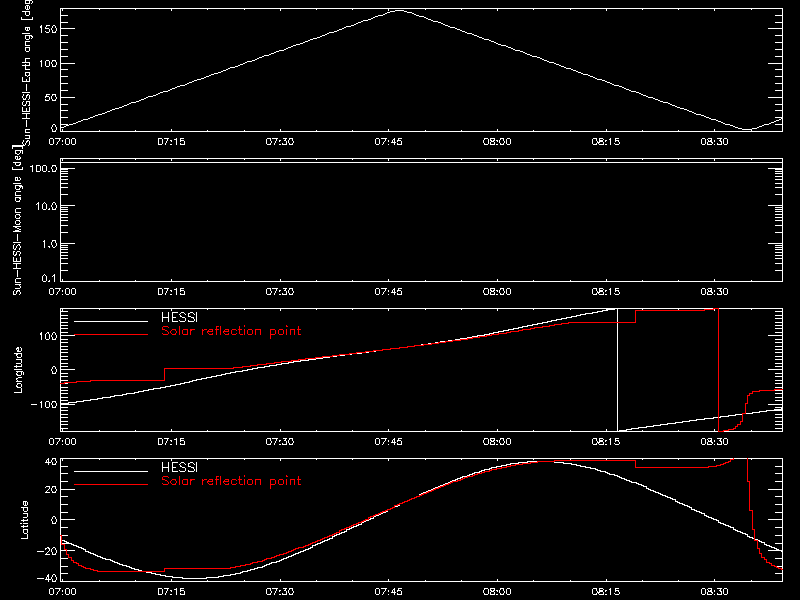This screenshot has height=600, width=800.
Task: Click the Sun-HESSI-Moon angle [deg] axis title
Action: [x=18, y=220]
